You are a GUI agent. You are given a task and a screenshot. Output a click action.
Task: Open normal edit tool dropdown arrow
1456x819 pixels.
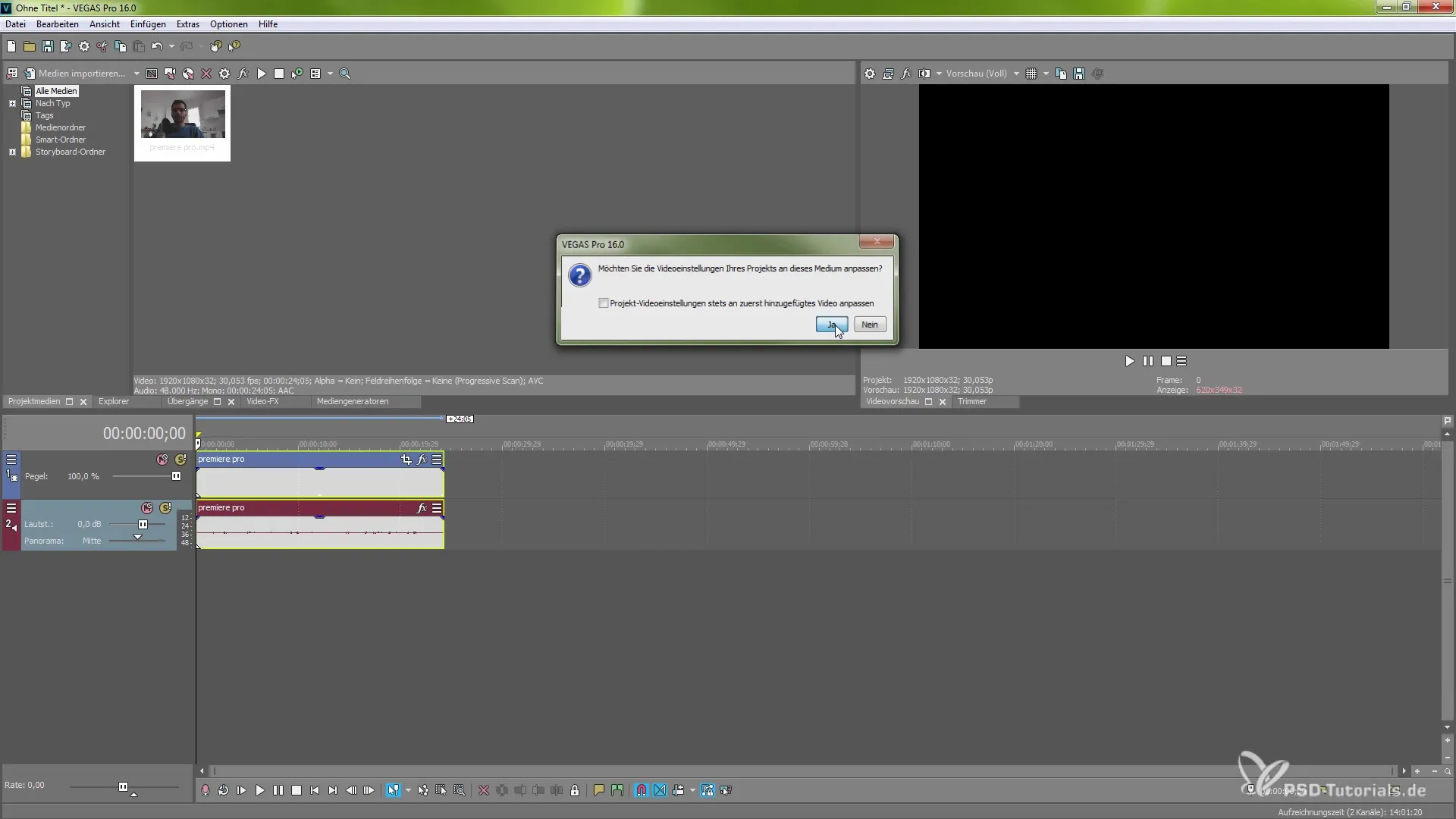[408, 790]
